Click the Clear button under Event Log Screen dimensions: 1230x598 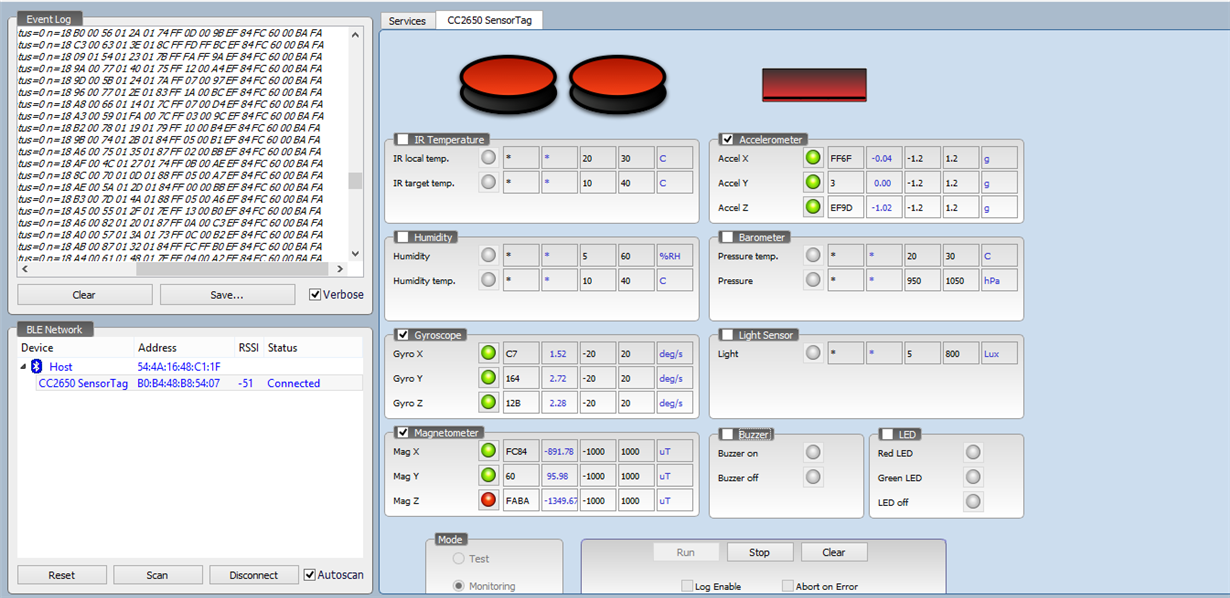click(84, 294)
